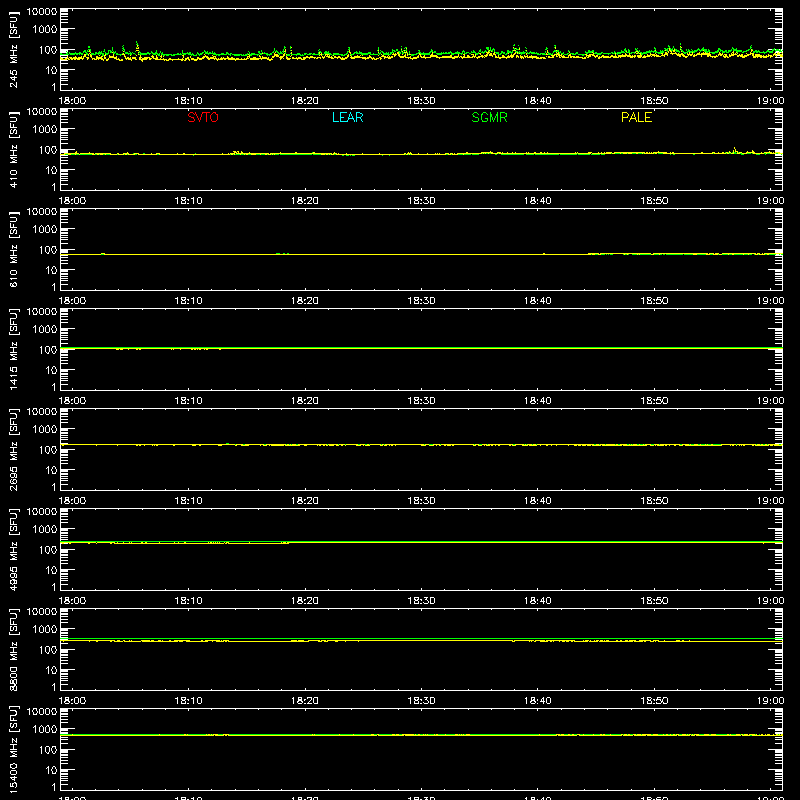Image resolution: width=800 pixels, height=800 pixels.
Task: Select the 610 MHz [SFU] axis title
Action: [14, 249]
